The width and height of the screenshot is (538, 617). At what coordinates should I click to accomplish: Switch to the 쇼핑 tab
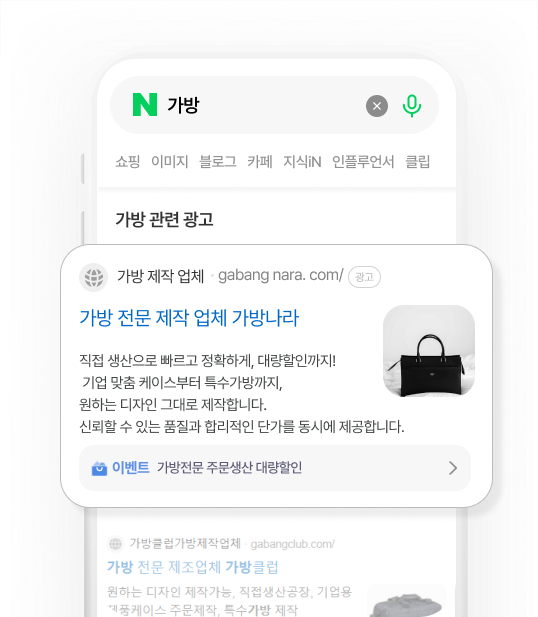coord(128,161)
